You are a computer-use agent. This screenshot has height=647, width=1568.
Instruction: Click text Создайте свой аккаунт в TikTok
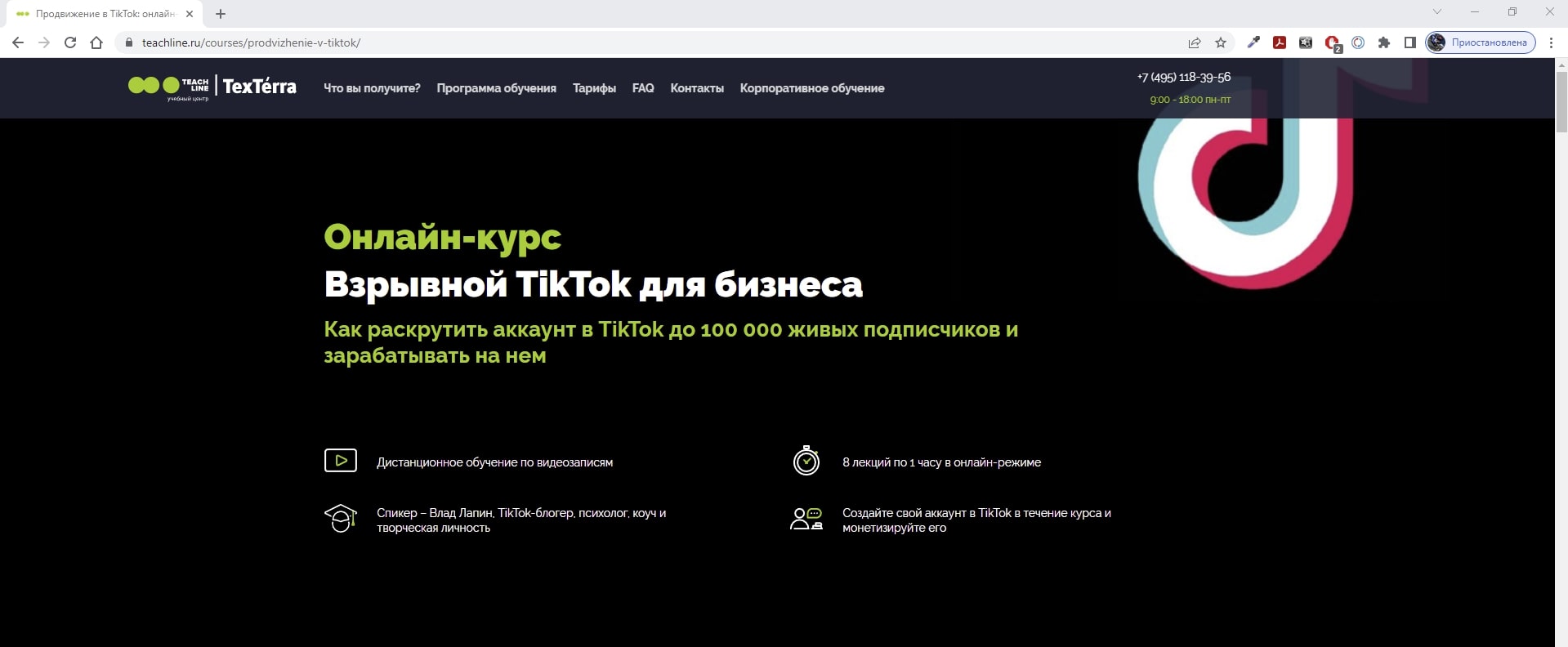tap(976, 520)
